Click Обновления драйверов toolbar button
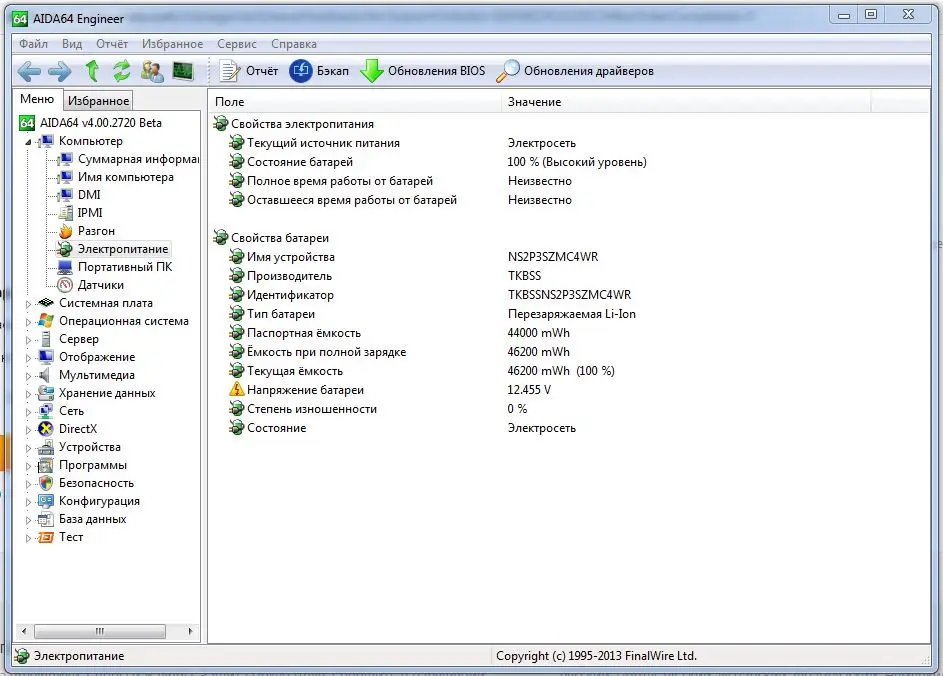The width and height of the screenshot is (943, 676). [x=575, y=71]
